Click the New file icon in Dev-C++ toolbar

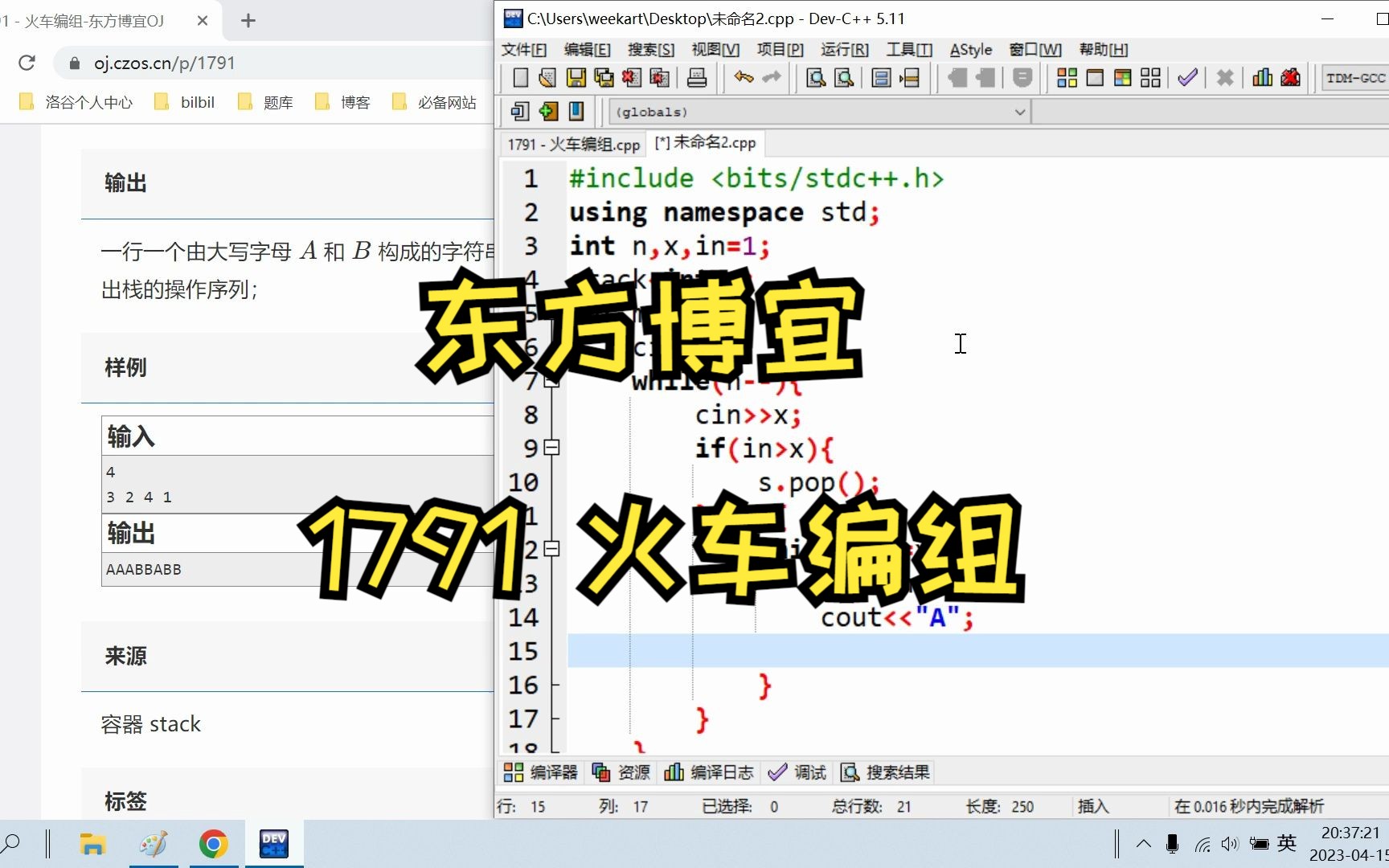click(x=520, y=78)
